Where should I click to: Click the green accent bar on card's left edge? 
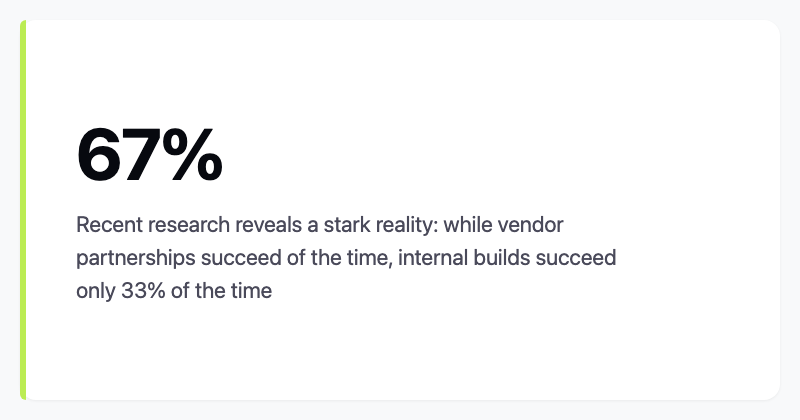[x=23, y=210]
